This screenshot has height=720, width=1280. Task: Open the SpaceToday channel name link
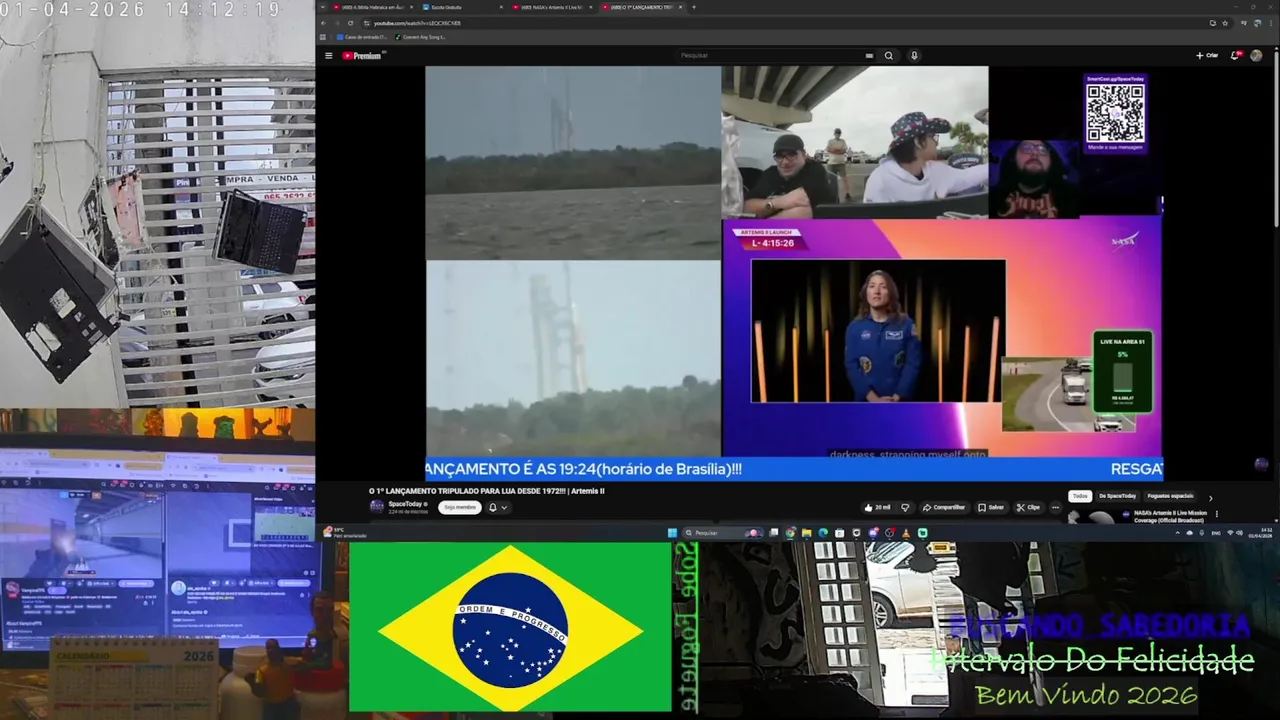(x=405, y=504)
